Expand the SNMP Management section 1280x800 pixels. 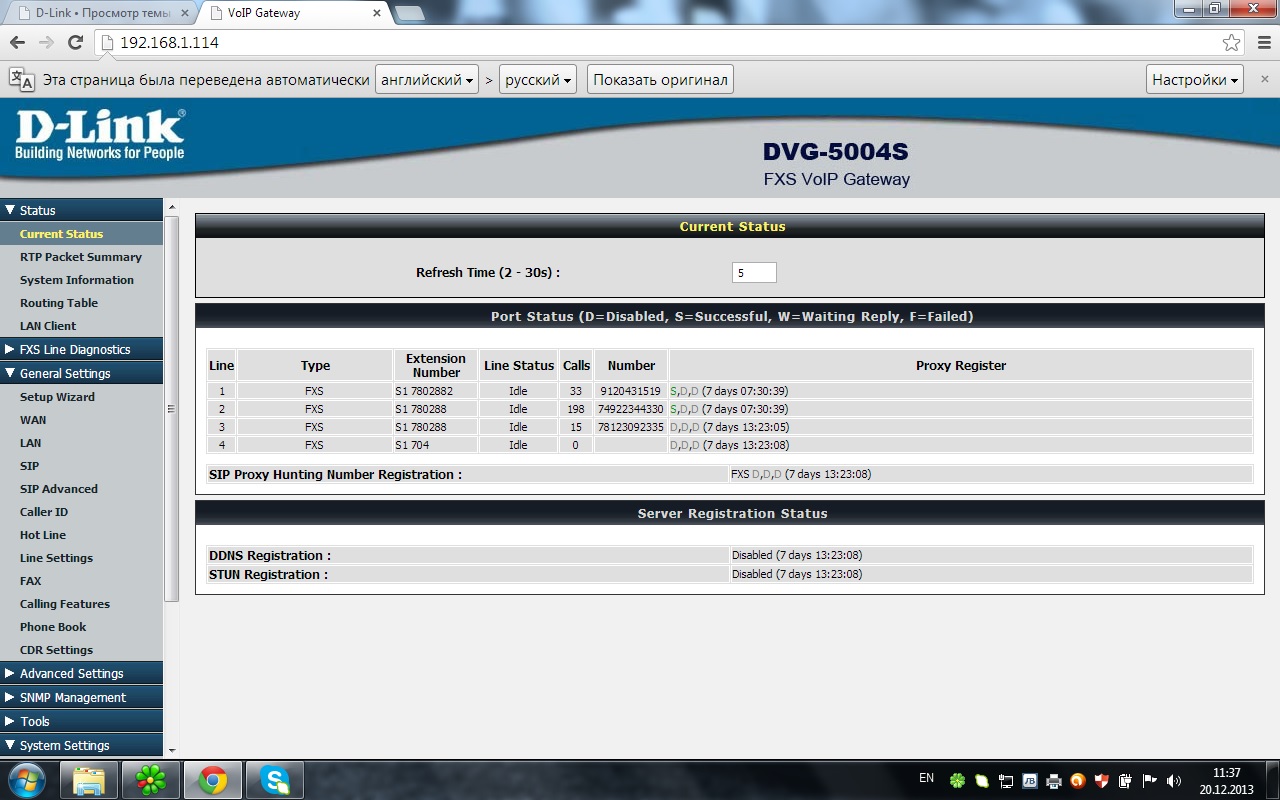[81, 697]
